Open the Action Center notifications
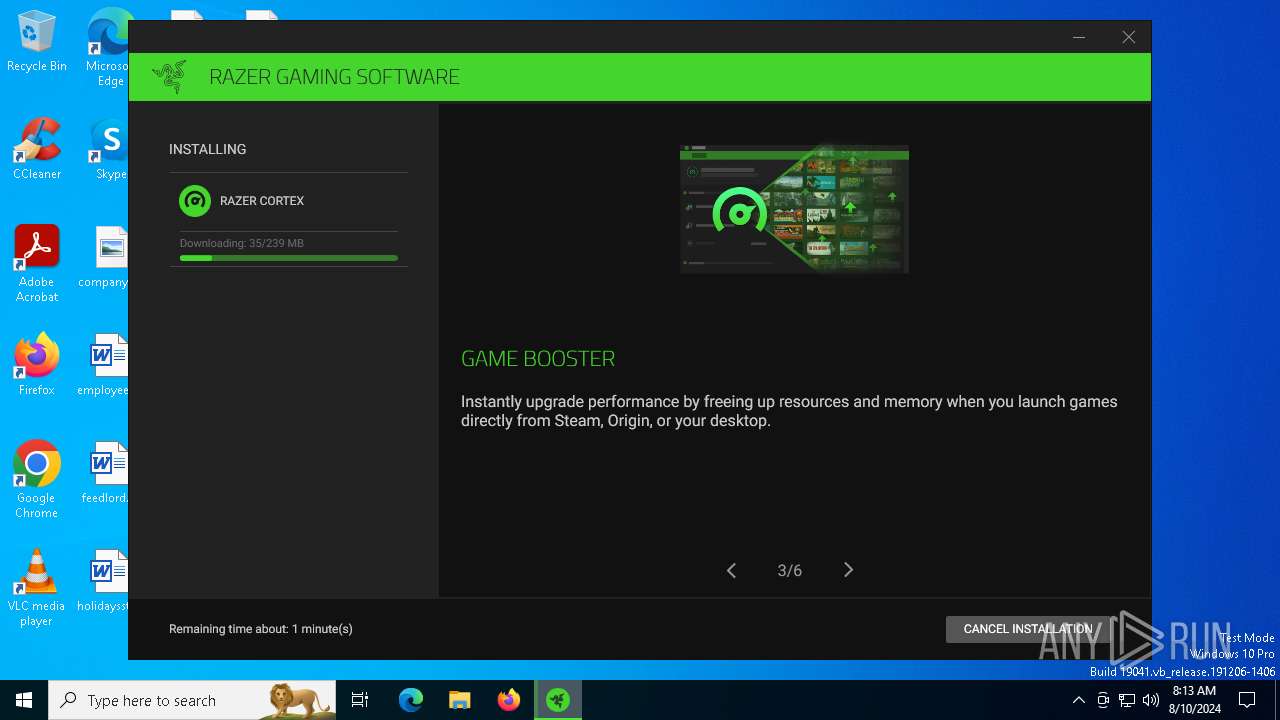This screenshot has height=720, width=1280. coord(1247,700)
